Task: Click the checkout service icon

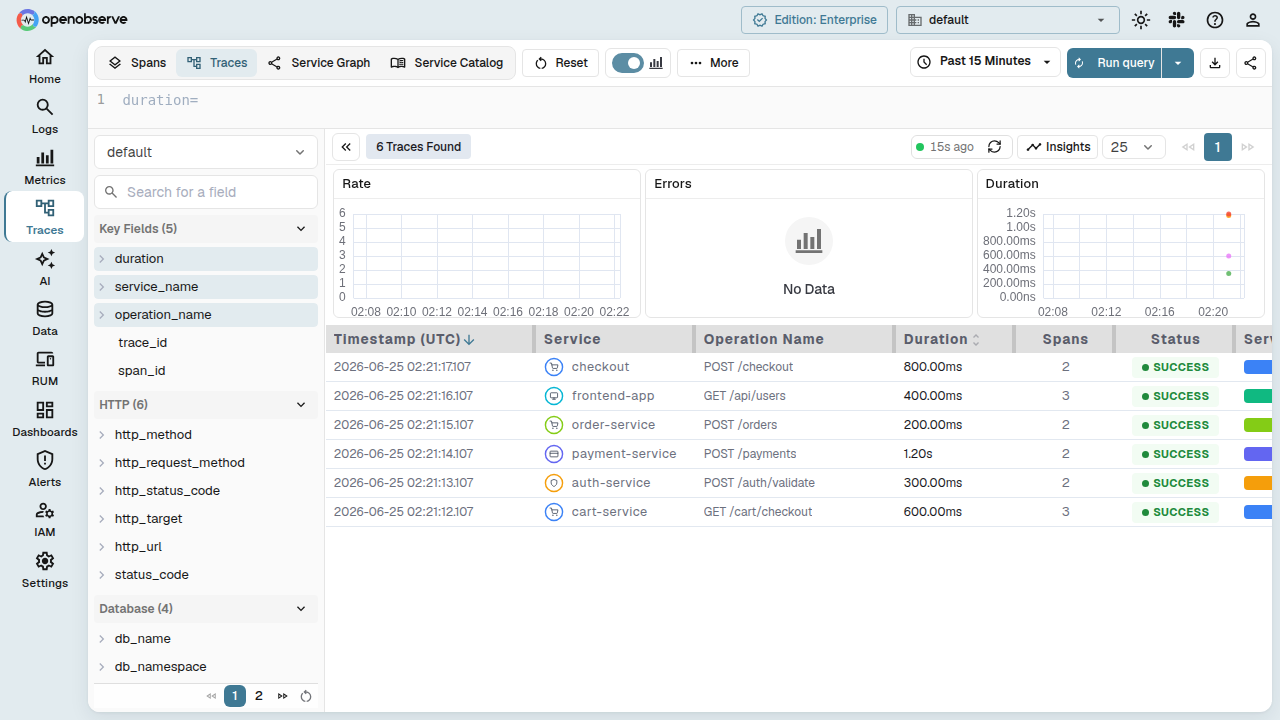Action: click(x=554, y=367)
